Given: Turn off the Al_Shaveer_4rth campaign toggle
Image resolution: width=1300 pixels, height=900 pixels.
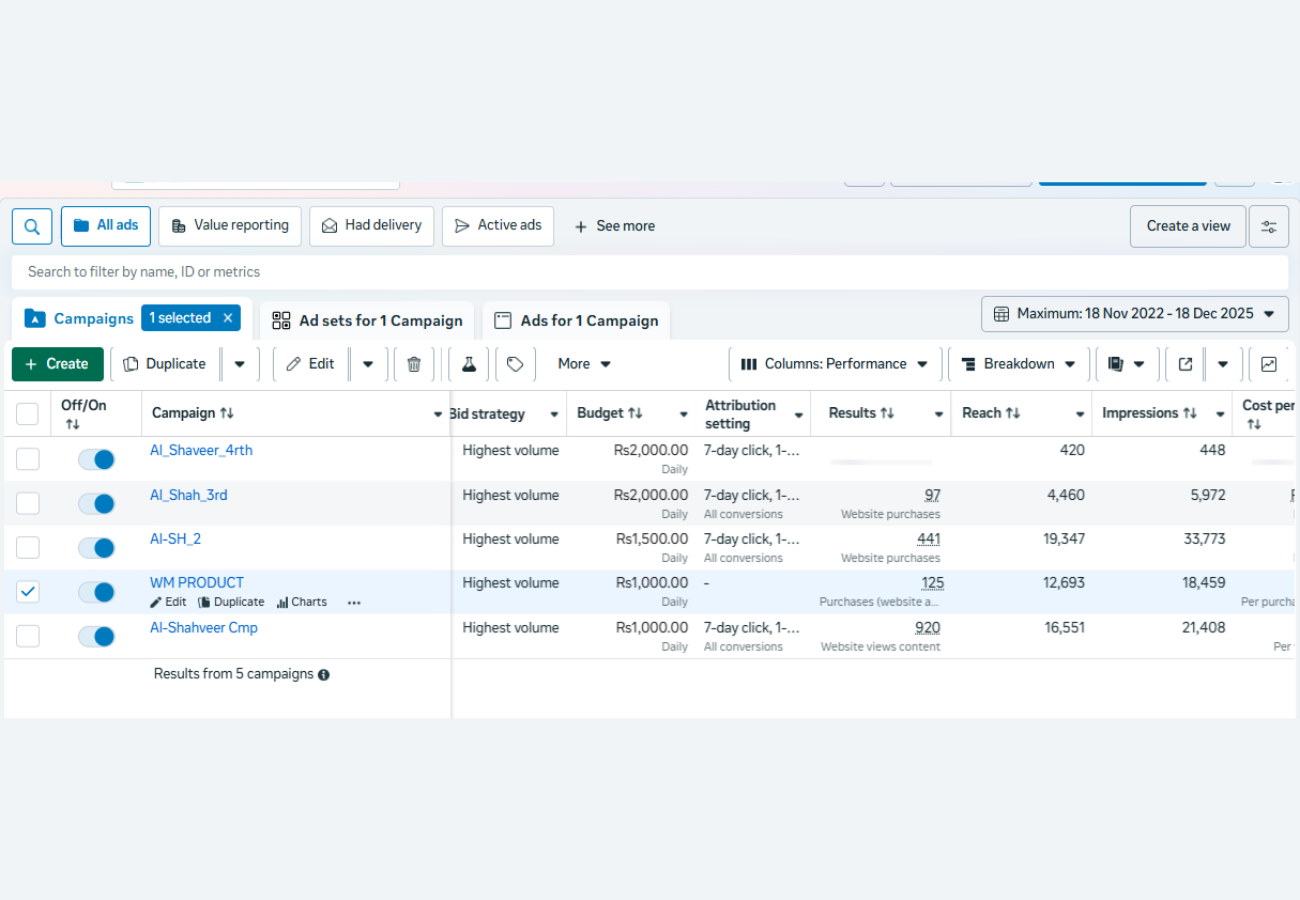Looking at the screenshot, I should pos(97,459).
